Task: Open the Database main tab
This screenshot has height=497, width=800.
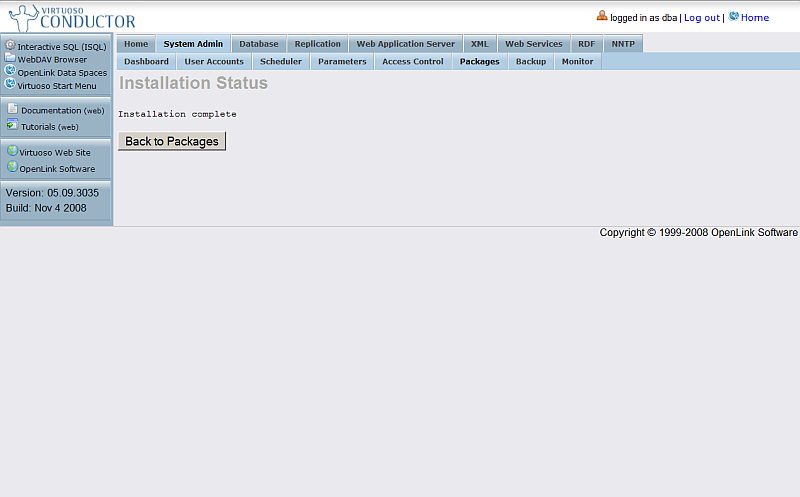Action: [258, 44]
